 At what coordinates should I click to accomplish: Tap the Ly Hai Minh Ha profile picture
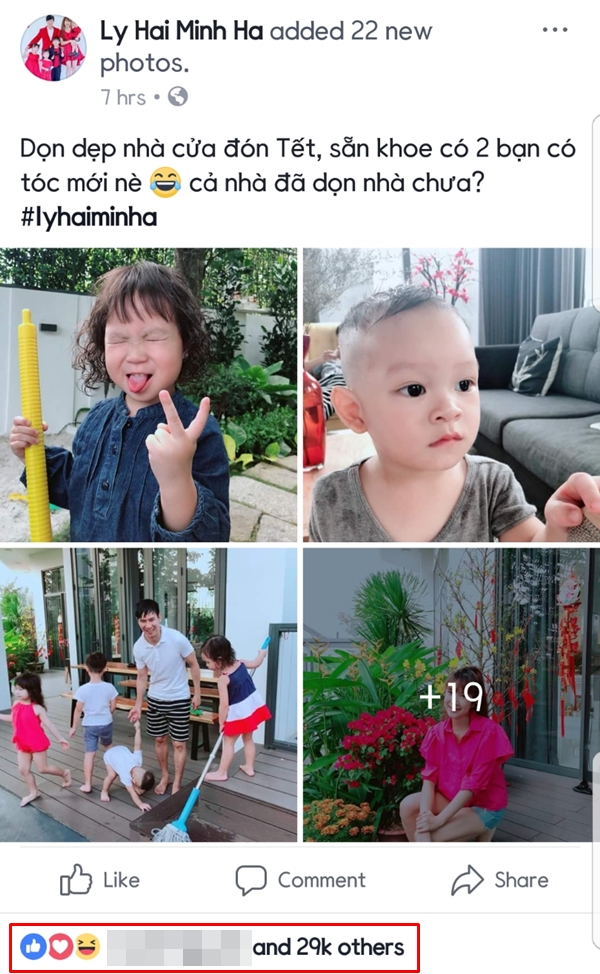pos(53,48)
